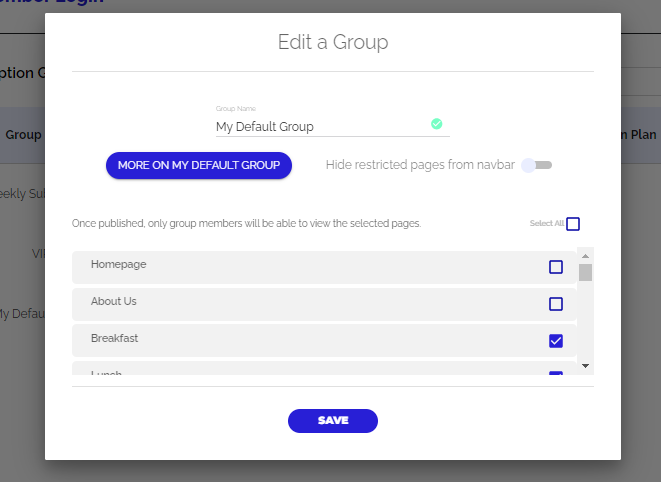Click the page list scrollbar up arrow

586,254
